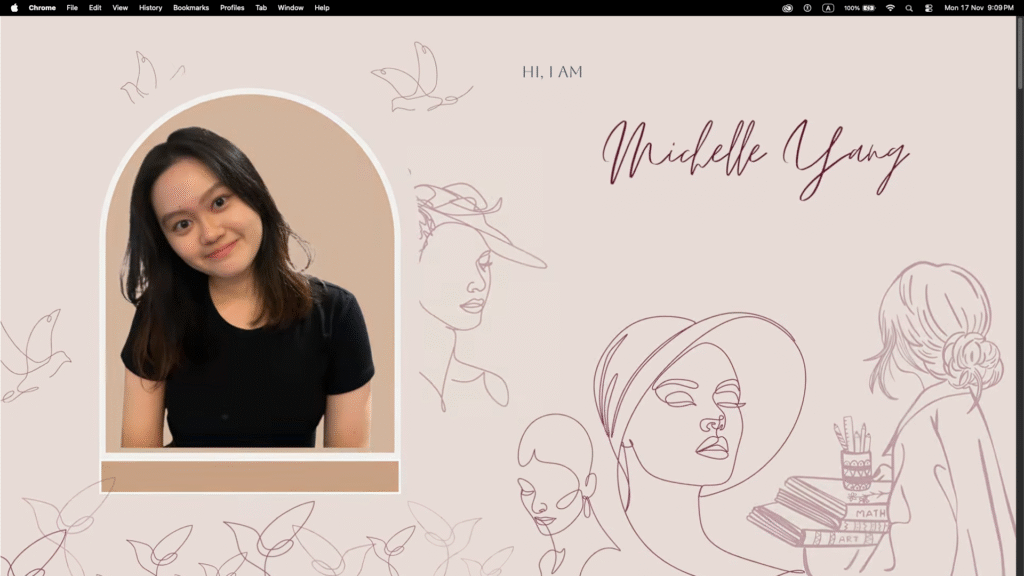The height and width of the screenshot is (576, 1024).
Task: Click the circled exclamation status icon
Action: pos(807,7)
